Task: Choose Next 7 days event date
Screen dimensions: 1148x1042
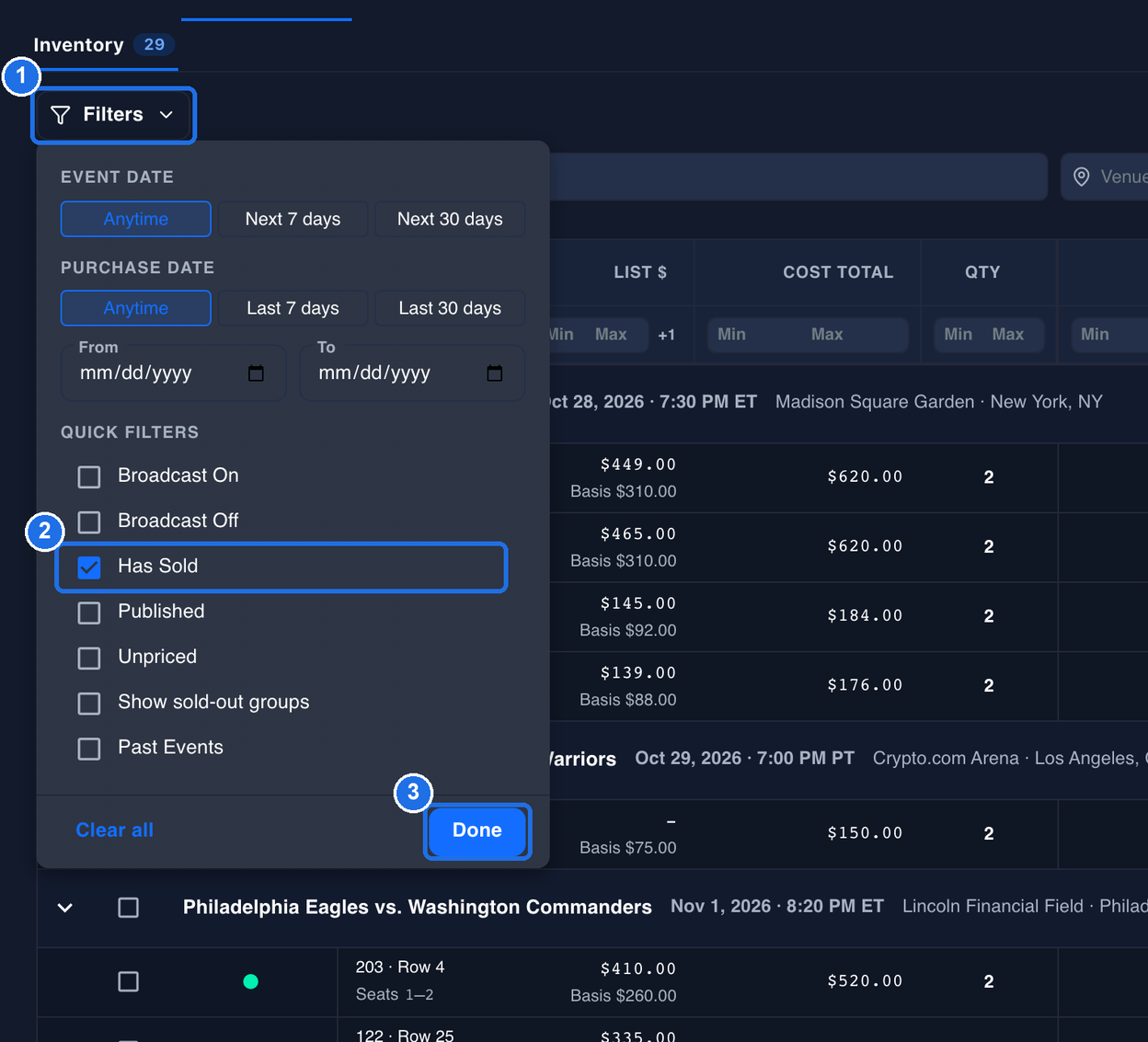Action: pos(293,219)
